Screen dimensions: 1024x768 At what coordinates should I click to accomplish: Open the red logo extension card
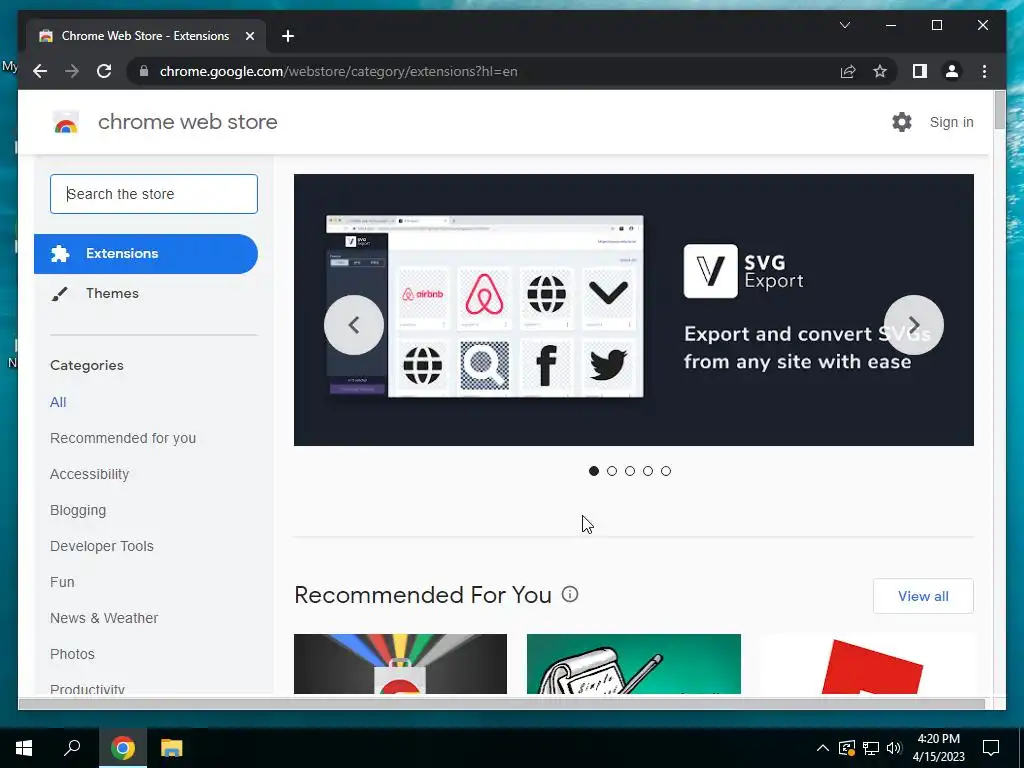click(x=867, y=664)
